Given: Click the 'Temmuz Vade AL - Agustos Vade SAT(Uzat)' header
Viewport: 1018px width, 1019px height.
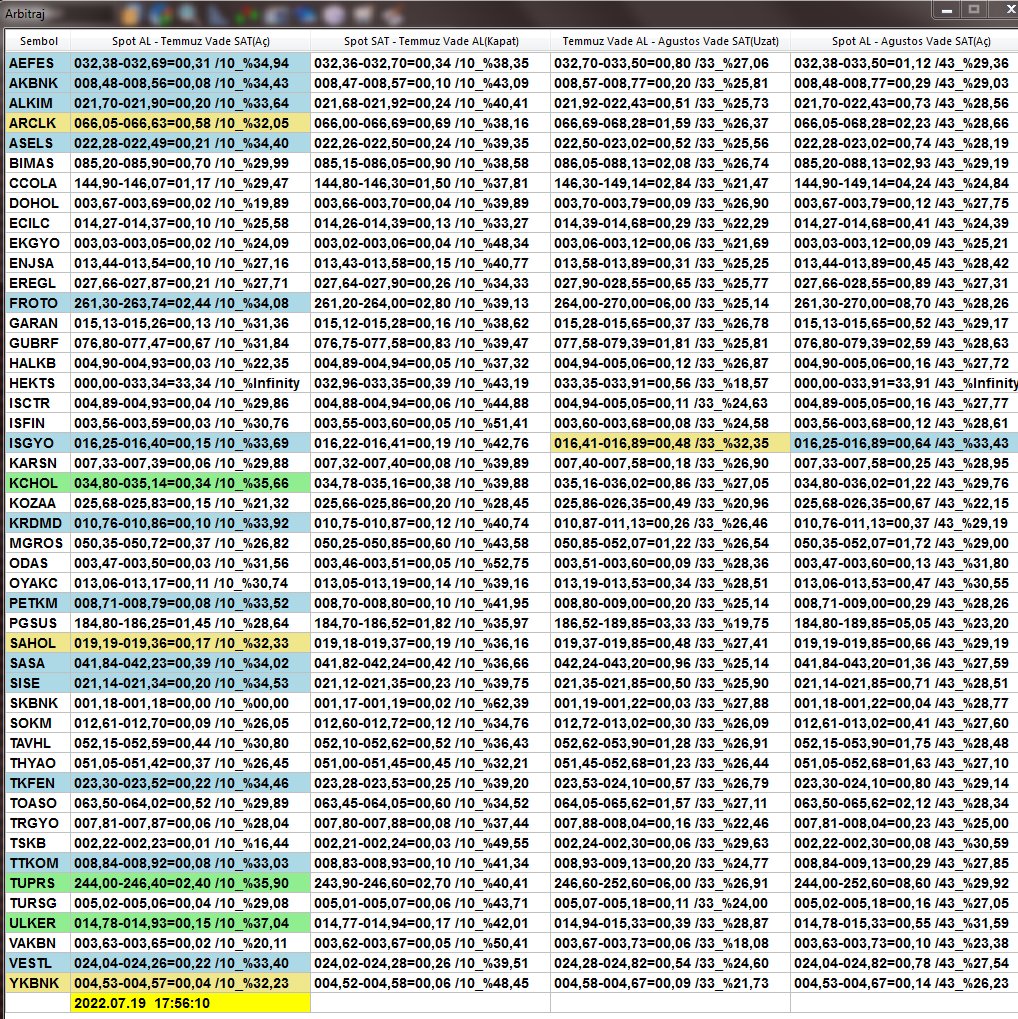Looking at the screenshot, I should pyautogui.click(x=670, y=41).
